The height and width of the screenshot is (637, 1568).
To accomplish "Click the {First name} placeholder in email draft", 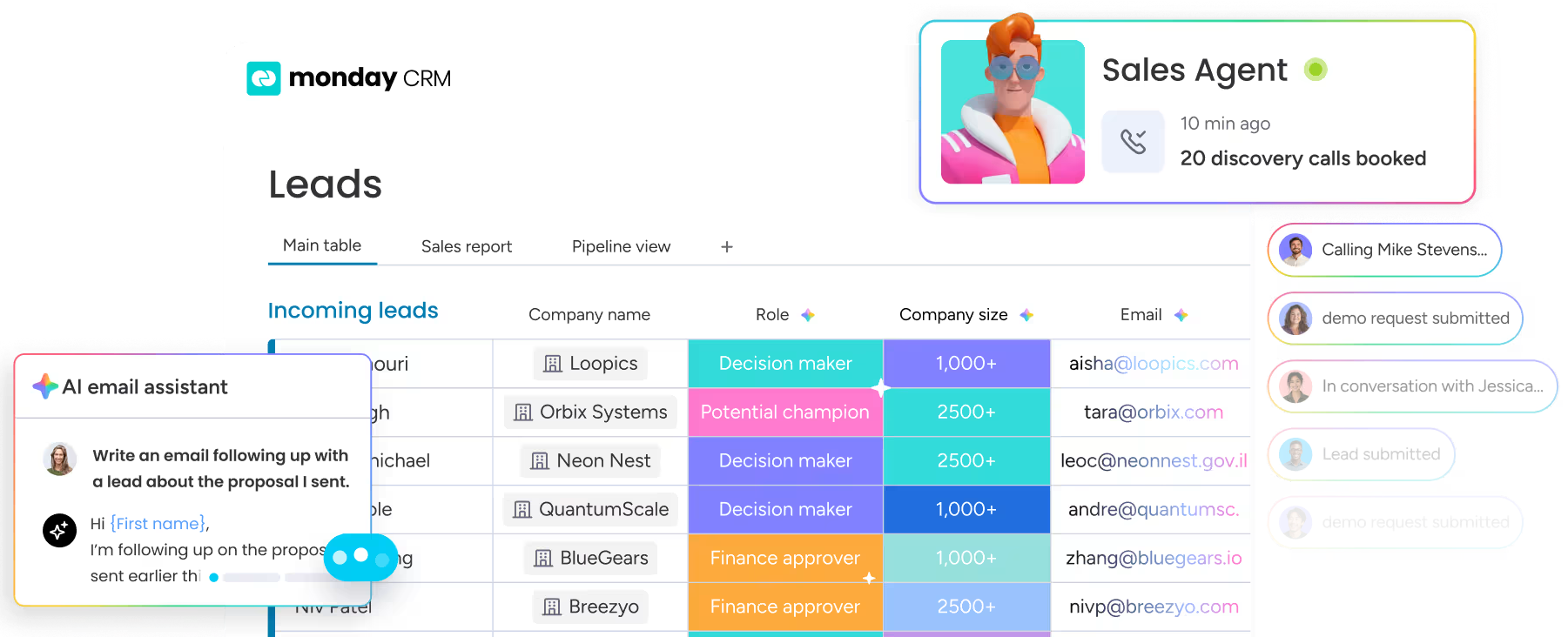I will [x=158, y=524].
